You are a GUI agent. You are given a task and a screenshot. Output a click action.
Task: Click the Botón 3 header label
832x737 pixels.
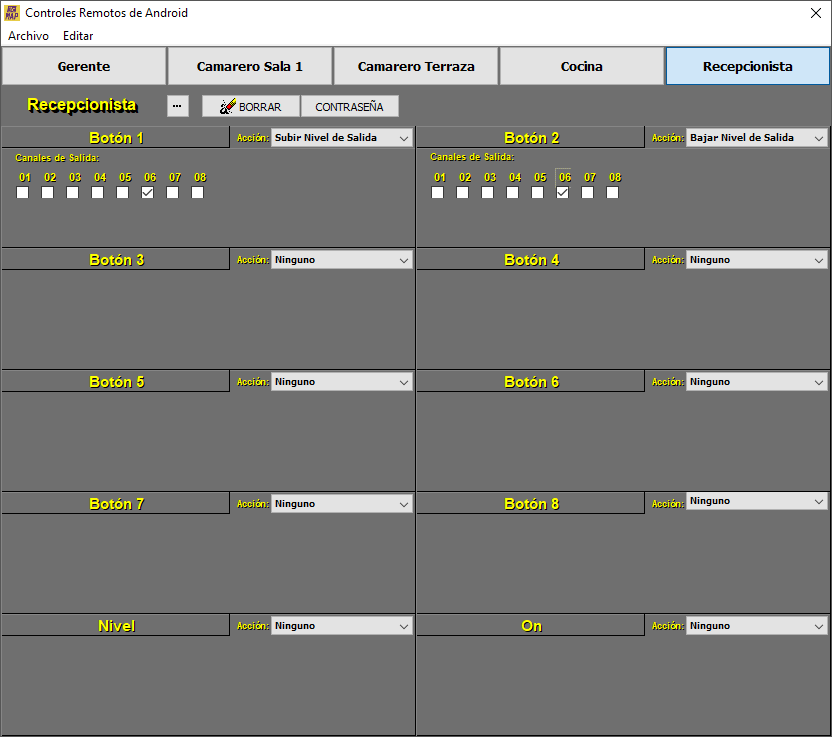[x=116, y=260]
